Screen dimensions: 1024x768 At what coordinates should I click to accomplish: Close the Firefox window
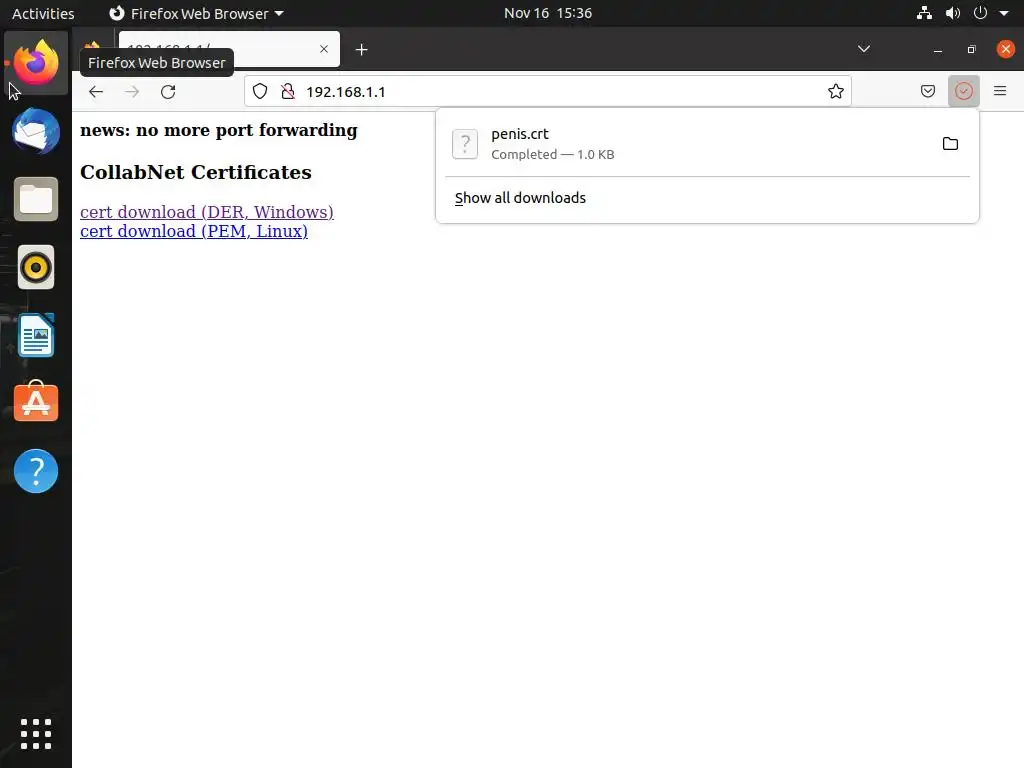point(1006,49)
